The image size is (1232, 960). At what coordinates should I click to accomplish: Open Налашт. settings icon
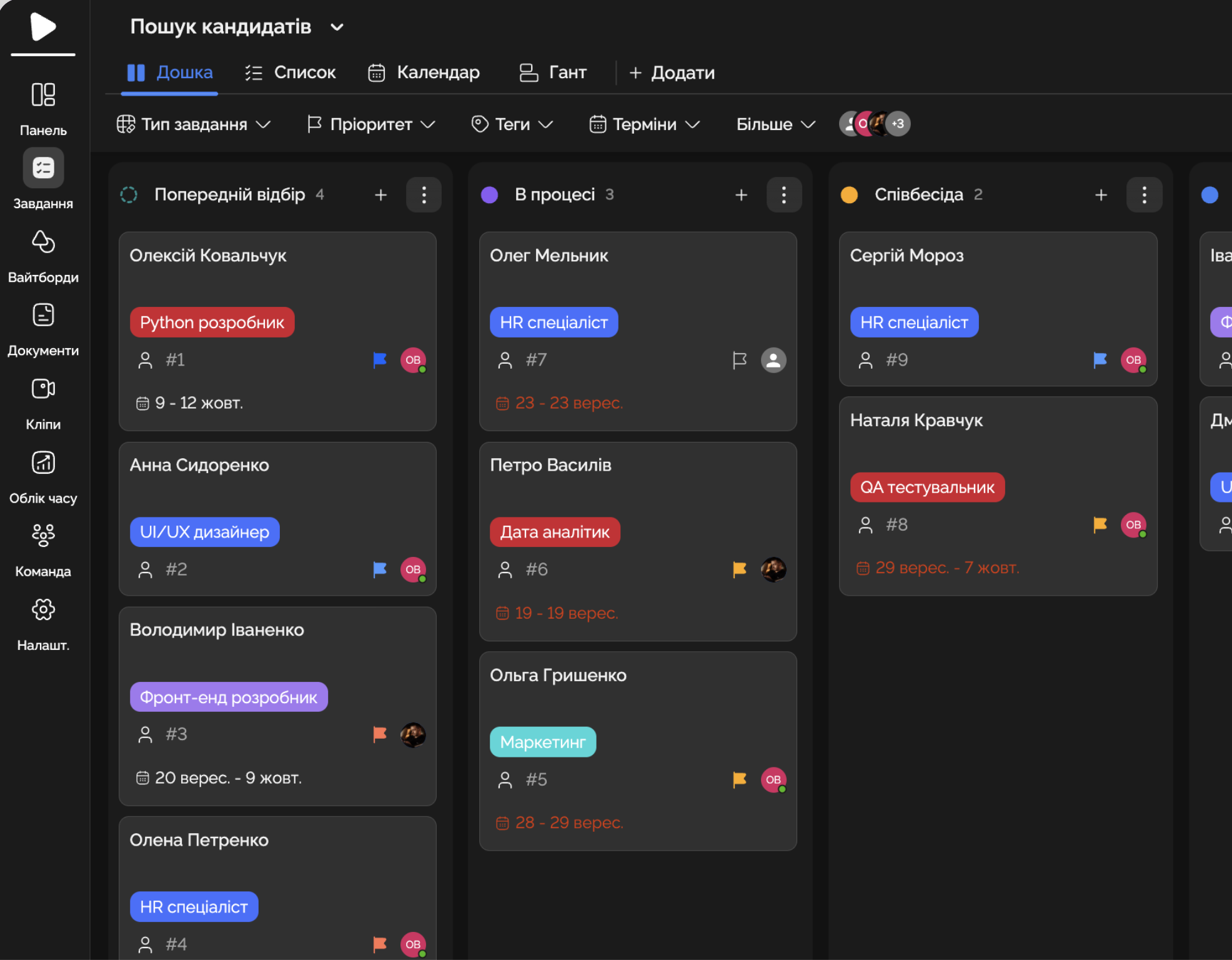[x=42, y=609]
